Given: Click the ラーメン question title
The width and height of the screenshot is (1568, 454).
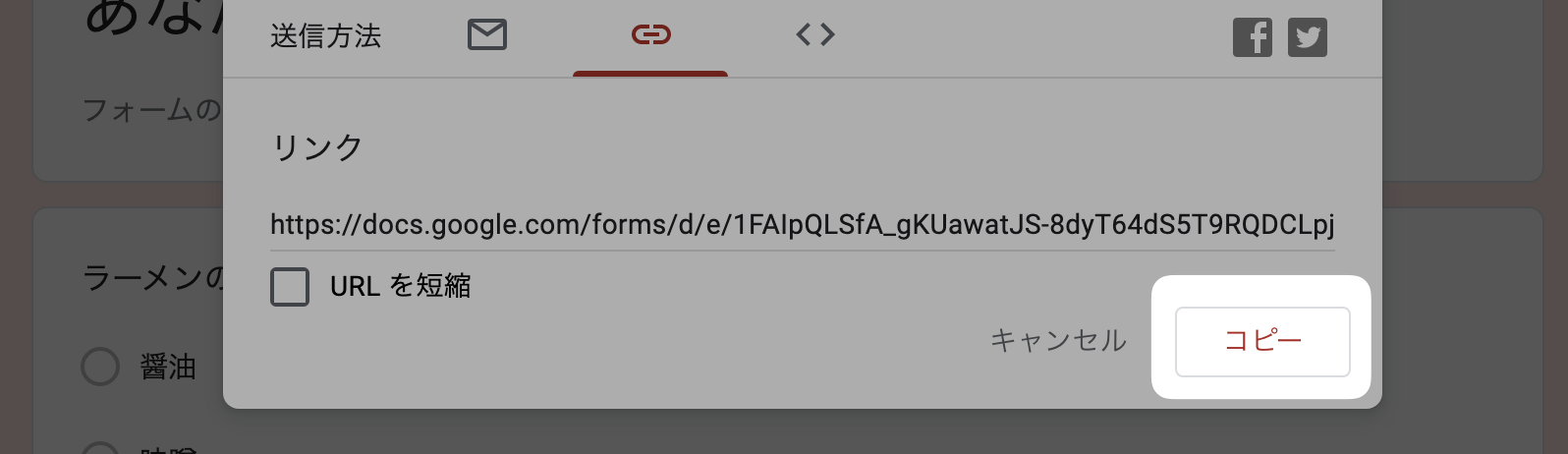Looking at the screenshot, I should coord(153,278).
